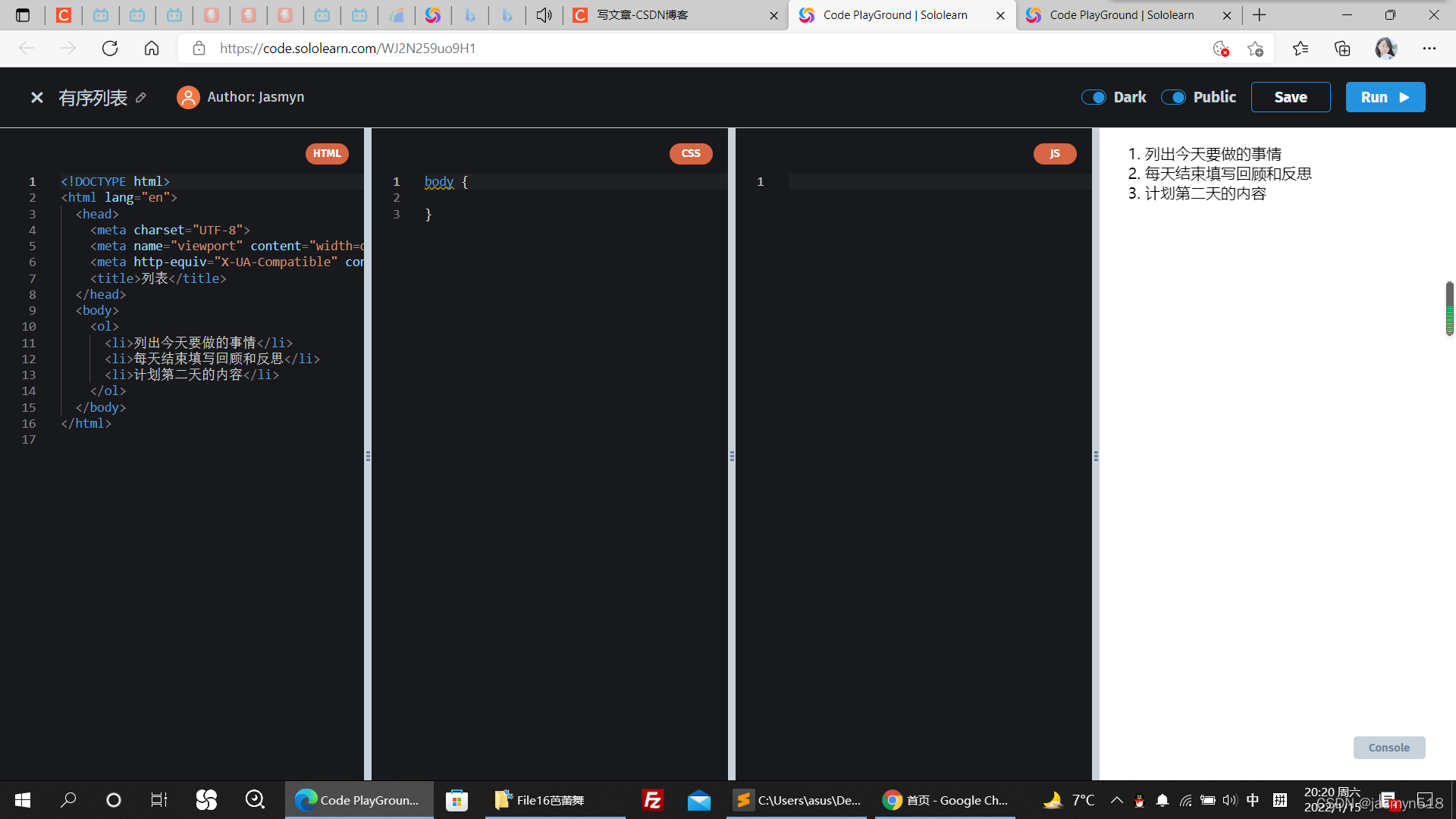Open the browser profile avatar
Image resolution: width=1456 pixels, height=819 pixels.
point(1385,49)
